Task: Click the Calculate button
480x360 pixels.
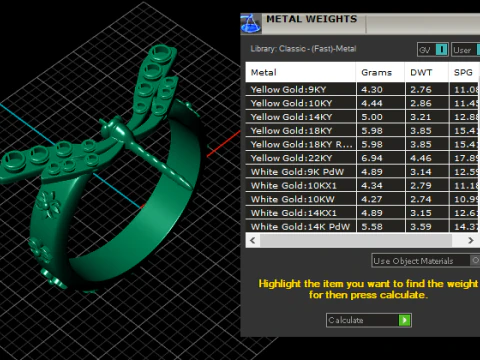Action: tap(369, 320)
